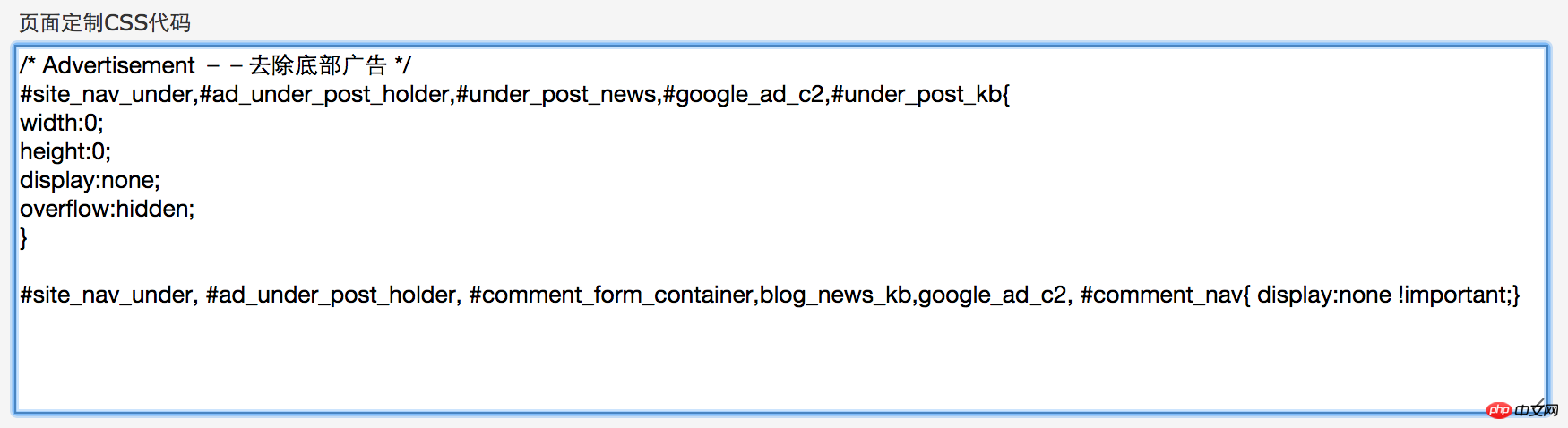Image resolution: width=1568 pixels, height=428 pixels.
Task: Place cursor in the Advertisement comment line
Action: (215, 65)
